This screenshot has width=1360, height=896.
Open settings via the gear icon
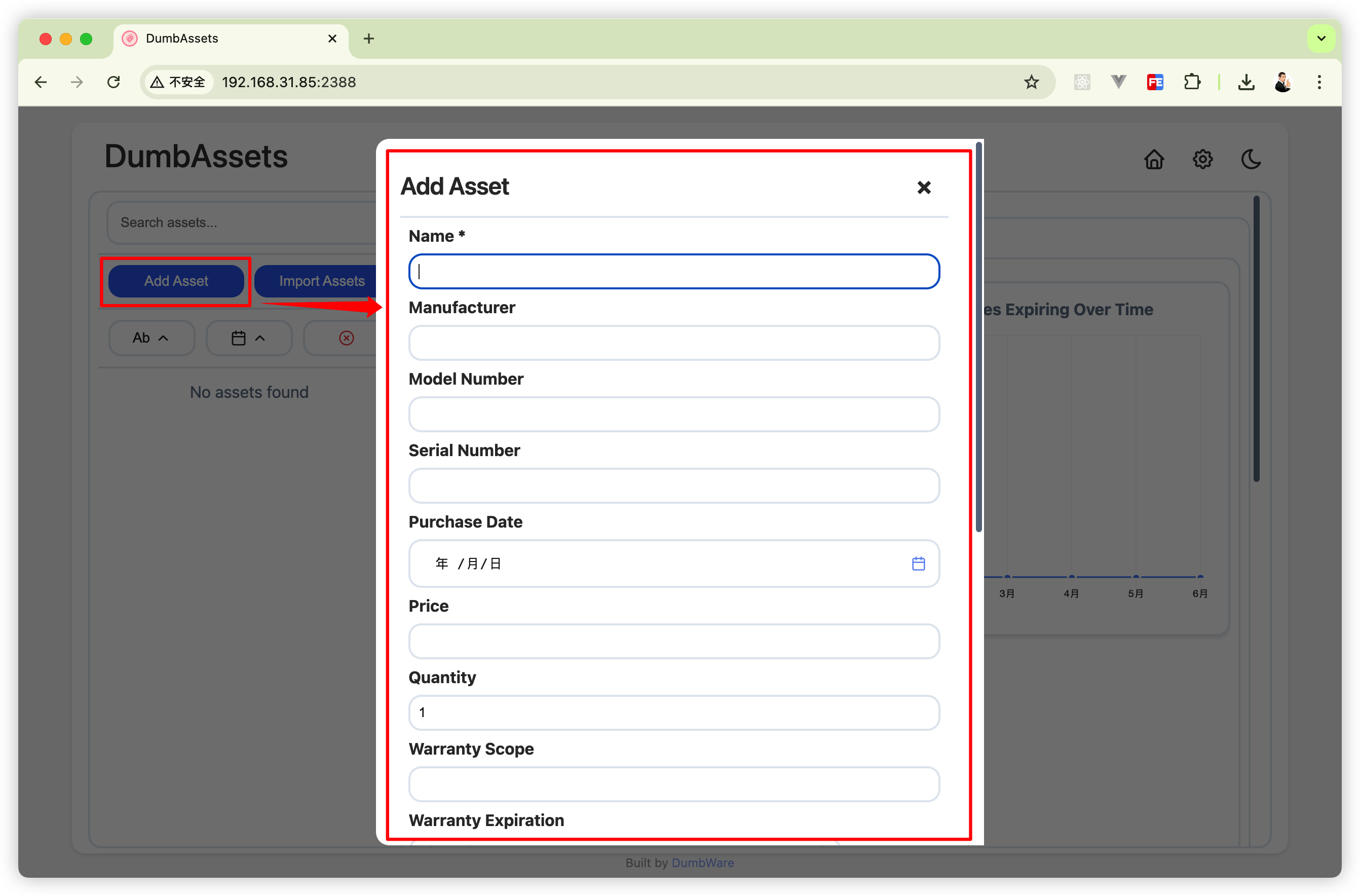pos(1202,160)
